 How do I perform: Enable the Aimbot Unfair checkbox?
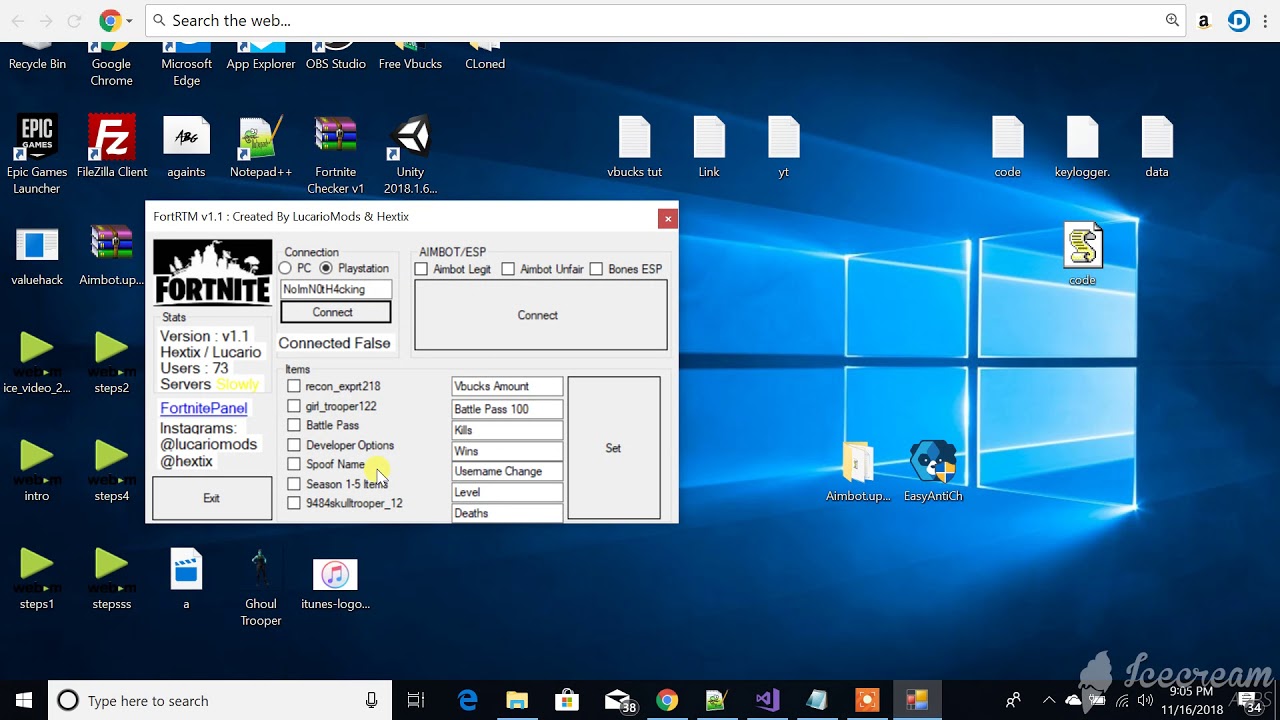point(508,269)
